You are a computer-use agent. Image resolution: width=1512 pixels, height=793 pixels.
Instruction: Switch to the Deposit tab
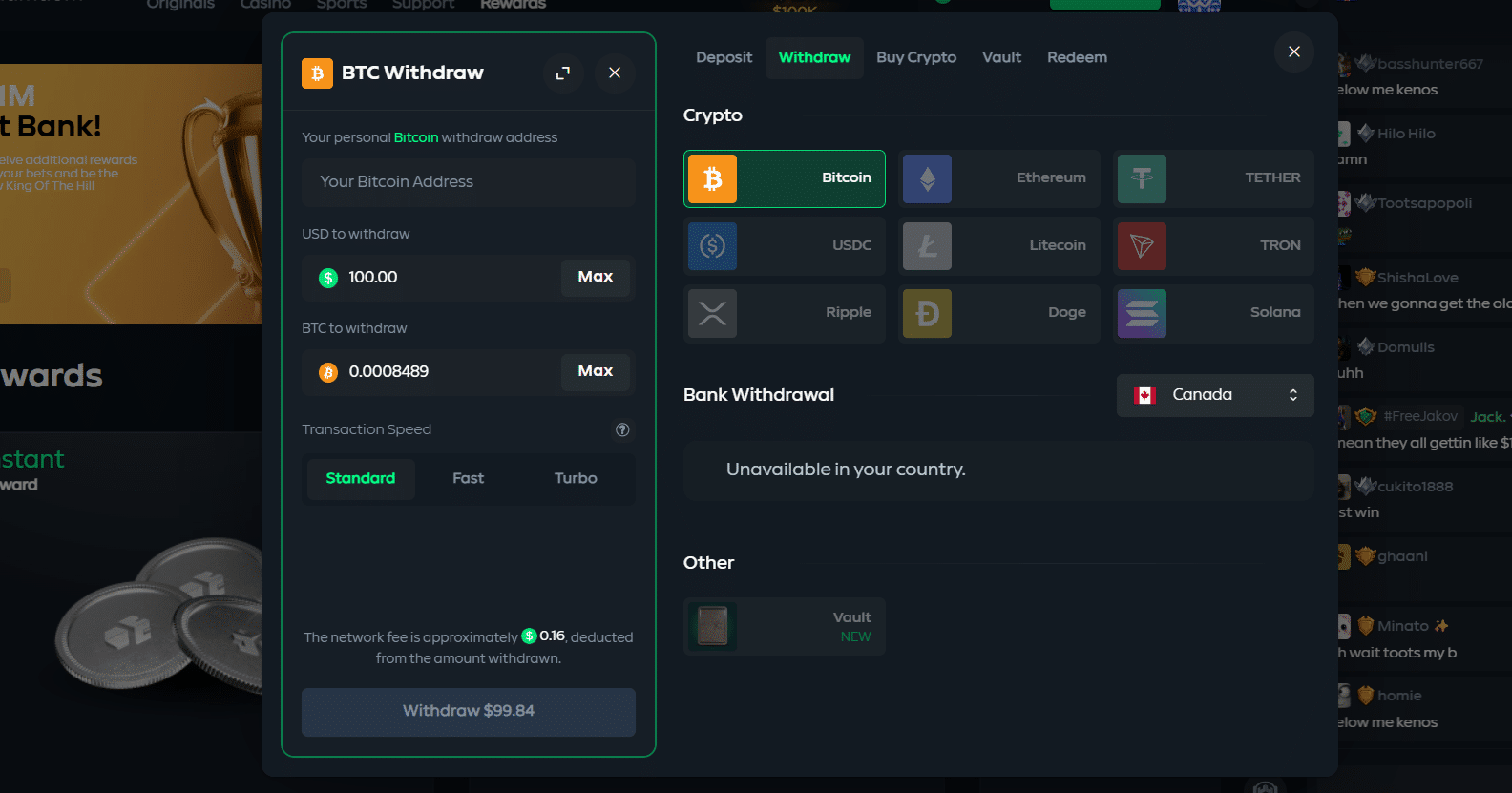tap(724, 57)
